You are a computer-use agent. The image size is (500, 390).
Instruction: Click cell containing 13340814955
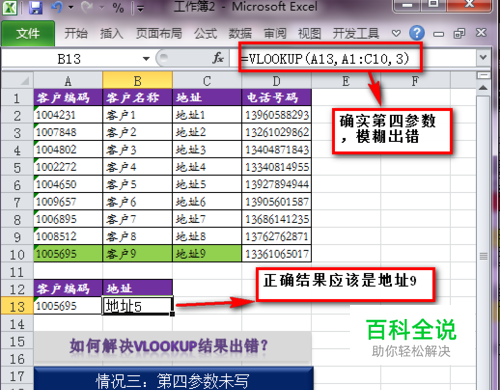pyautogui.click(x=276, y=167)
